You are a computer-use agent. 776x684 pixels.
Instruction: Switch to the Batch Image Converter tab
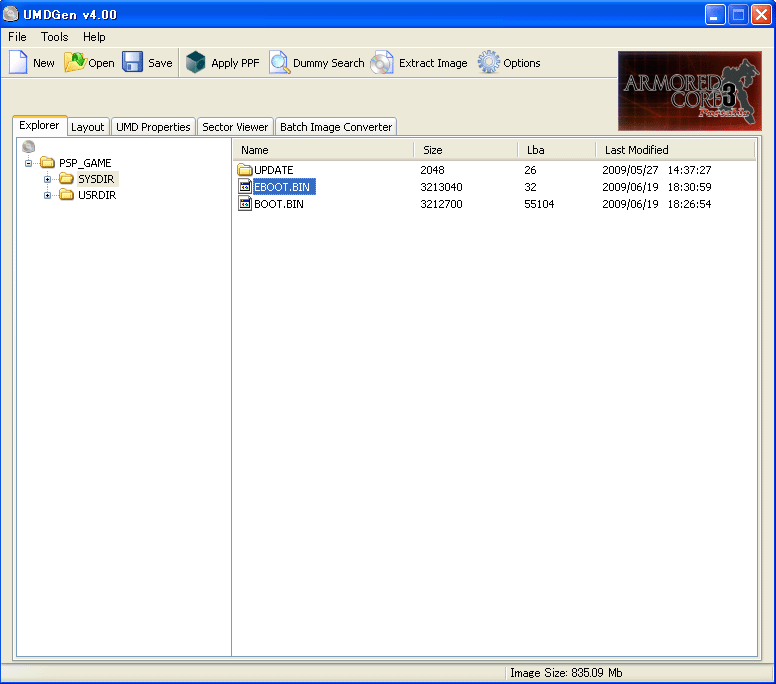pyautogui.click(x=336, y=127)
